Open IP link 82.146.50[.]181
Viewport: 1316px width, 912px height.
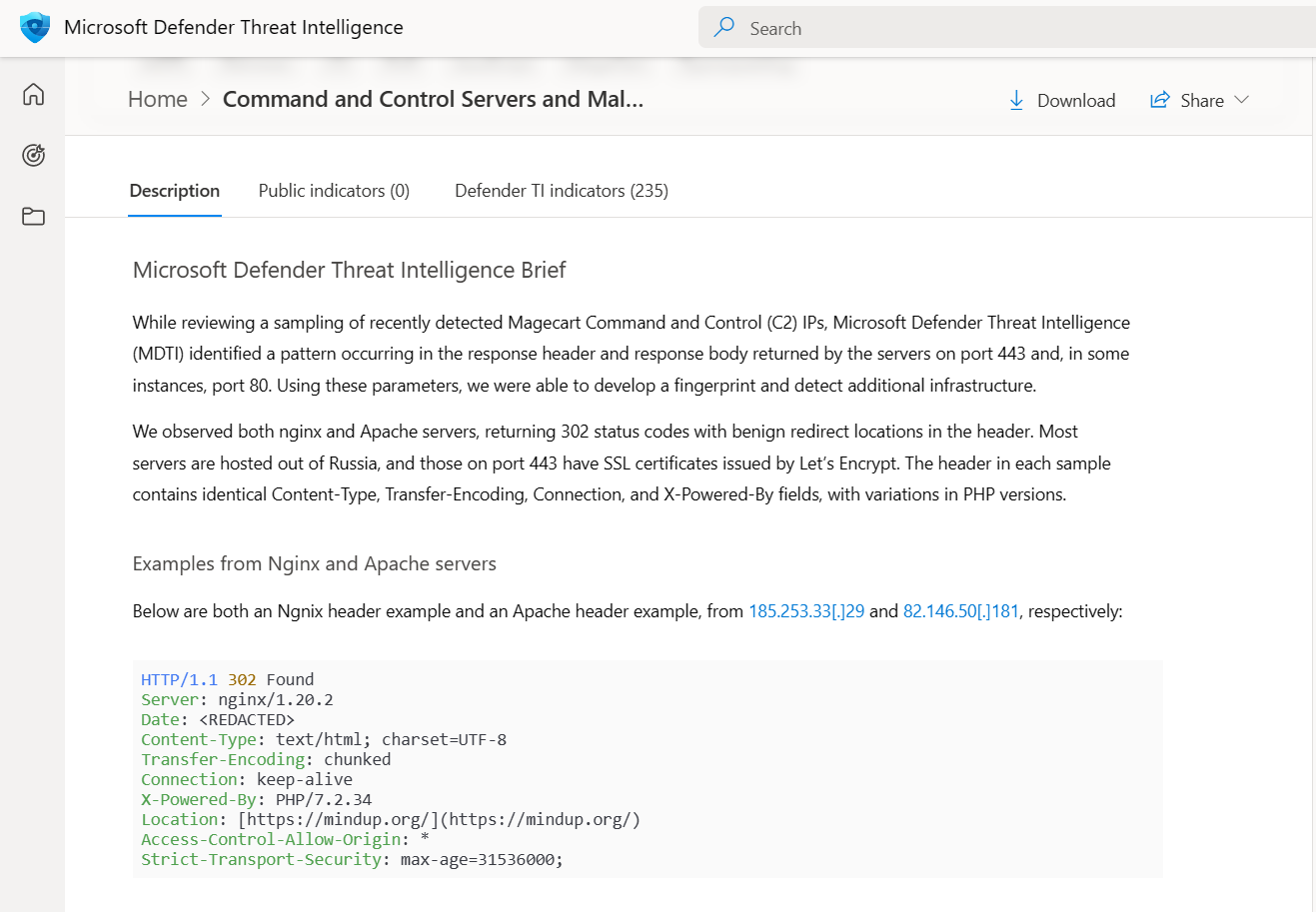[x=961, y=611]
